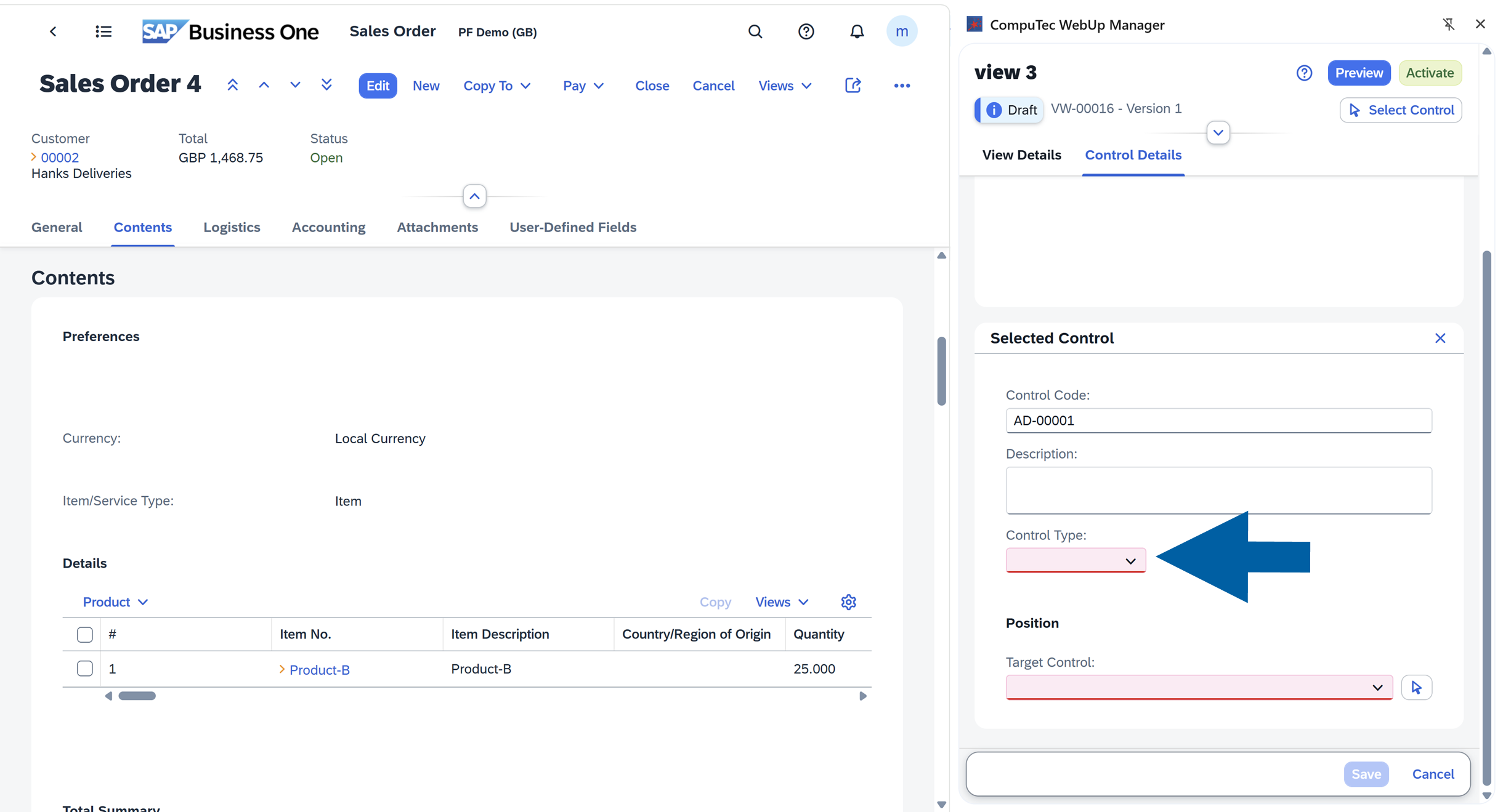Click Cancel in the sales order toolbar

(x=713, y=86)
